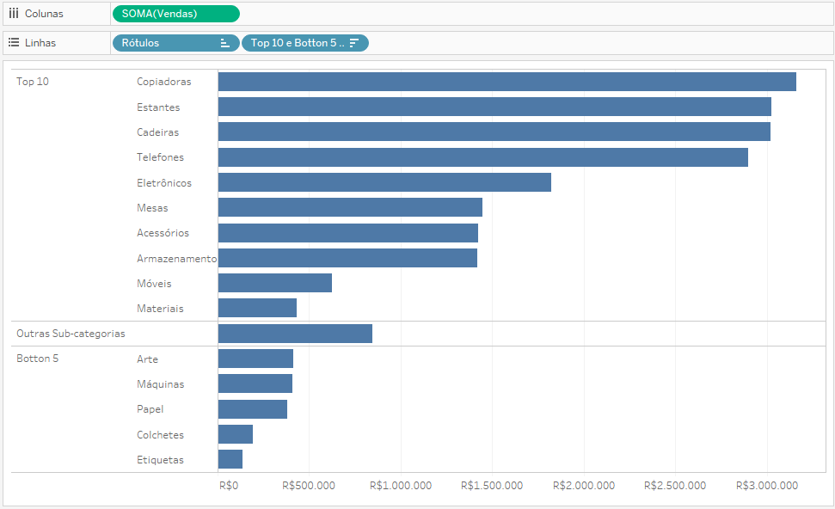Screen dimensions: 835x509
Task: Click the Colunas shelf icon
Action: pos(13,13)
